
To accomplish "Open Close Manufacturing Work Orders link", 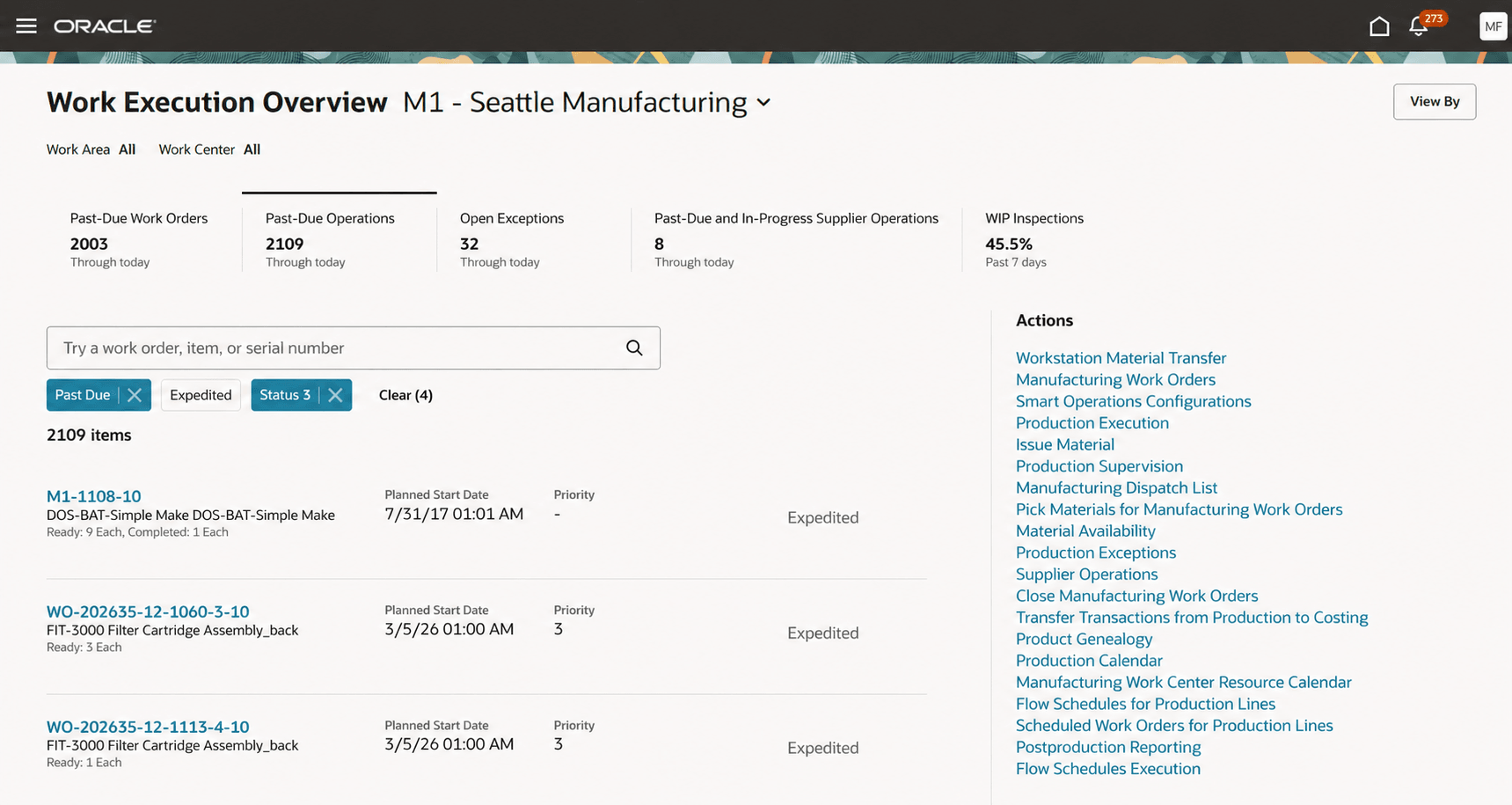I will (x=1136, y=596).
